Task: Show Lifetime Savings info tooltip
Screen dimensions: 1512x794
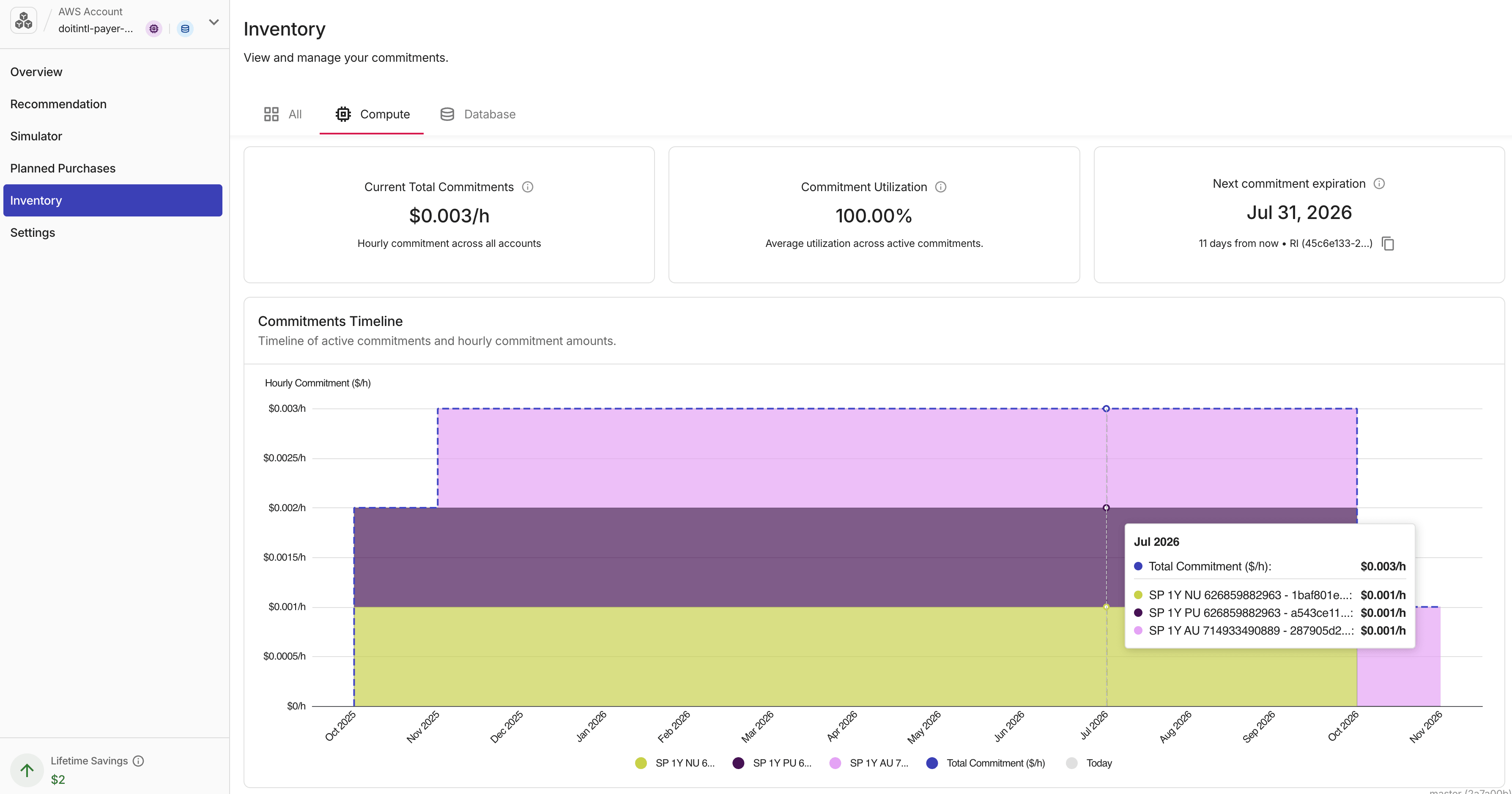Action: click(x=139, y=761)
